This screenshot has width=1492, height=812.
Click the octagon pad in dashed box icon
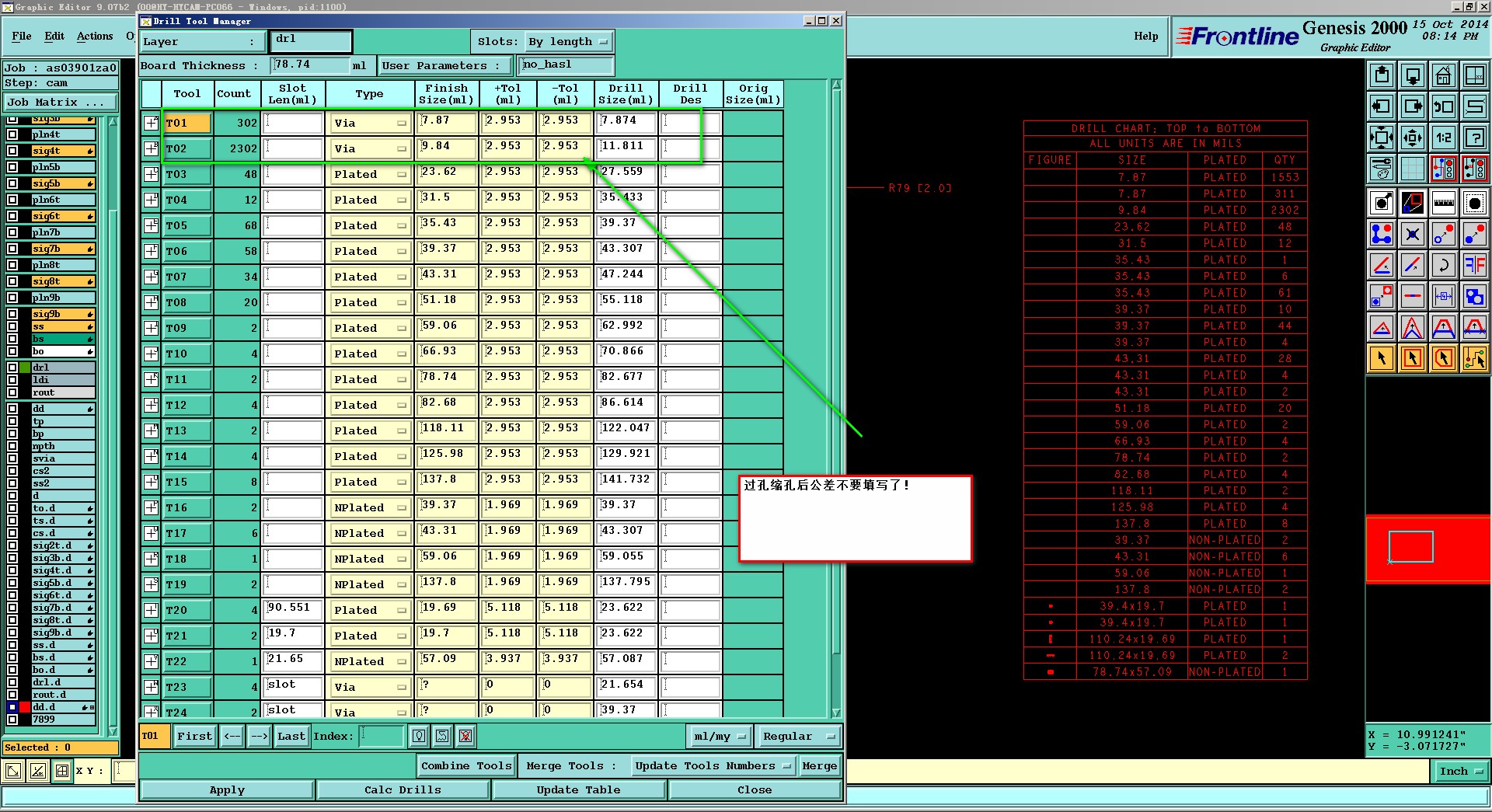pos(1474,203)
